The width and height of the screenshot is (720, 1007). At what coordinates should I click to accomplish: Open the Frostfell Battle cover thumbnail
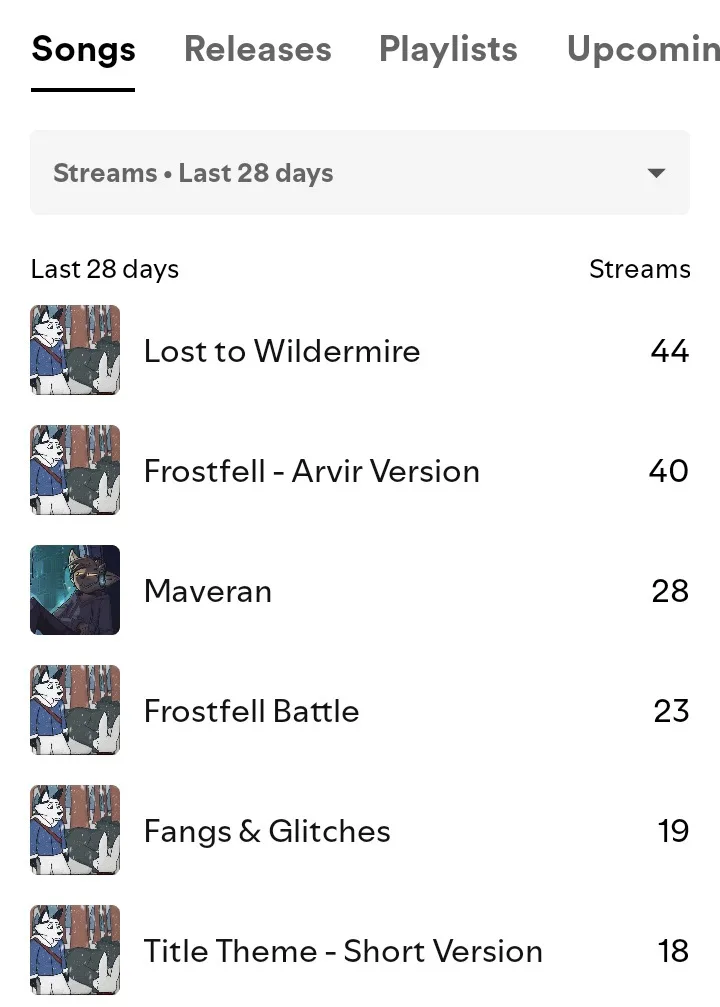(x=75, y=710)
